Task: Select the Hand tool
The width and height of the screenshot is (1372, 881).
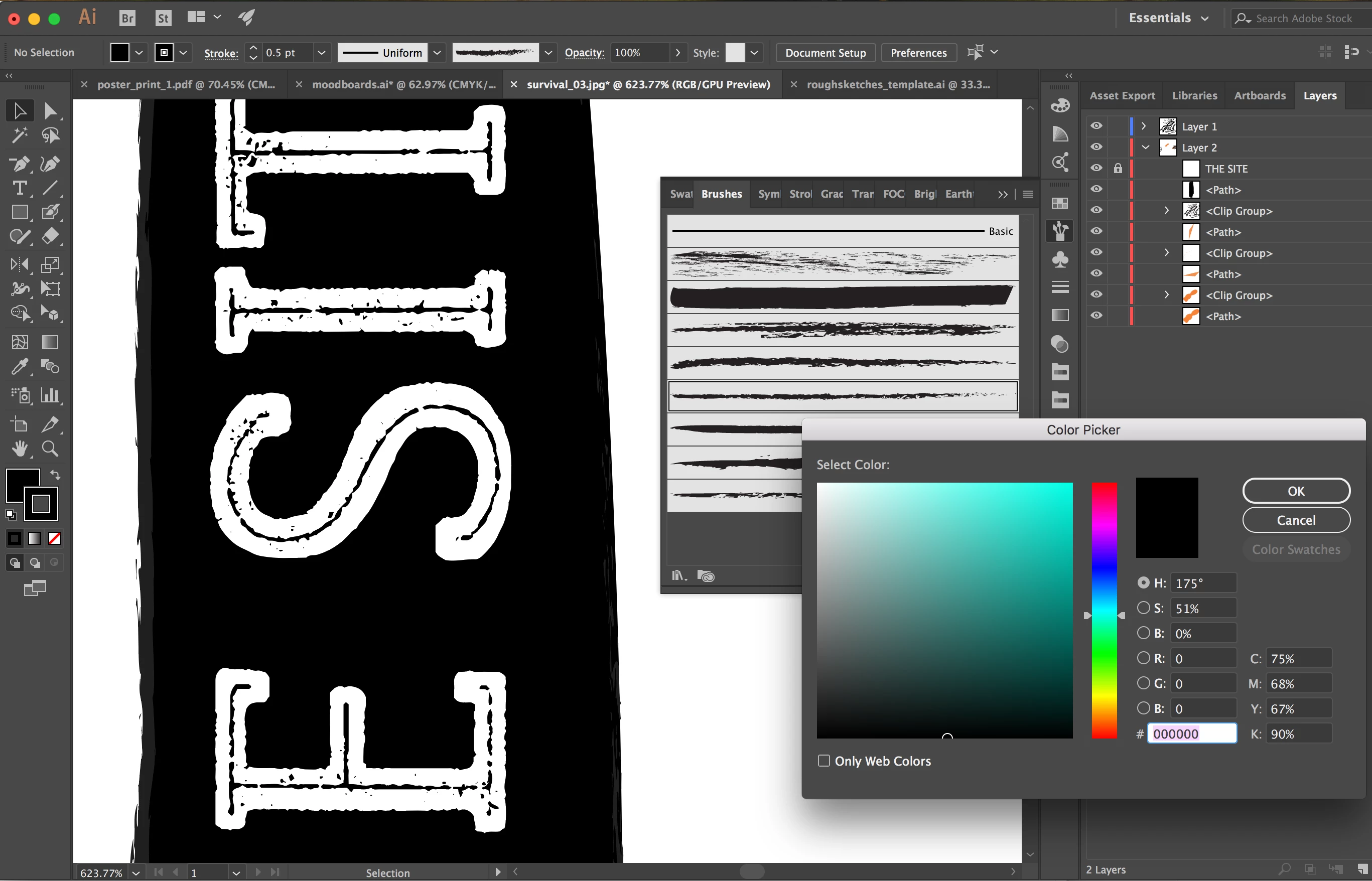Action: 20,449
